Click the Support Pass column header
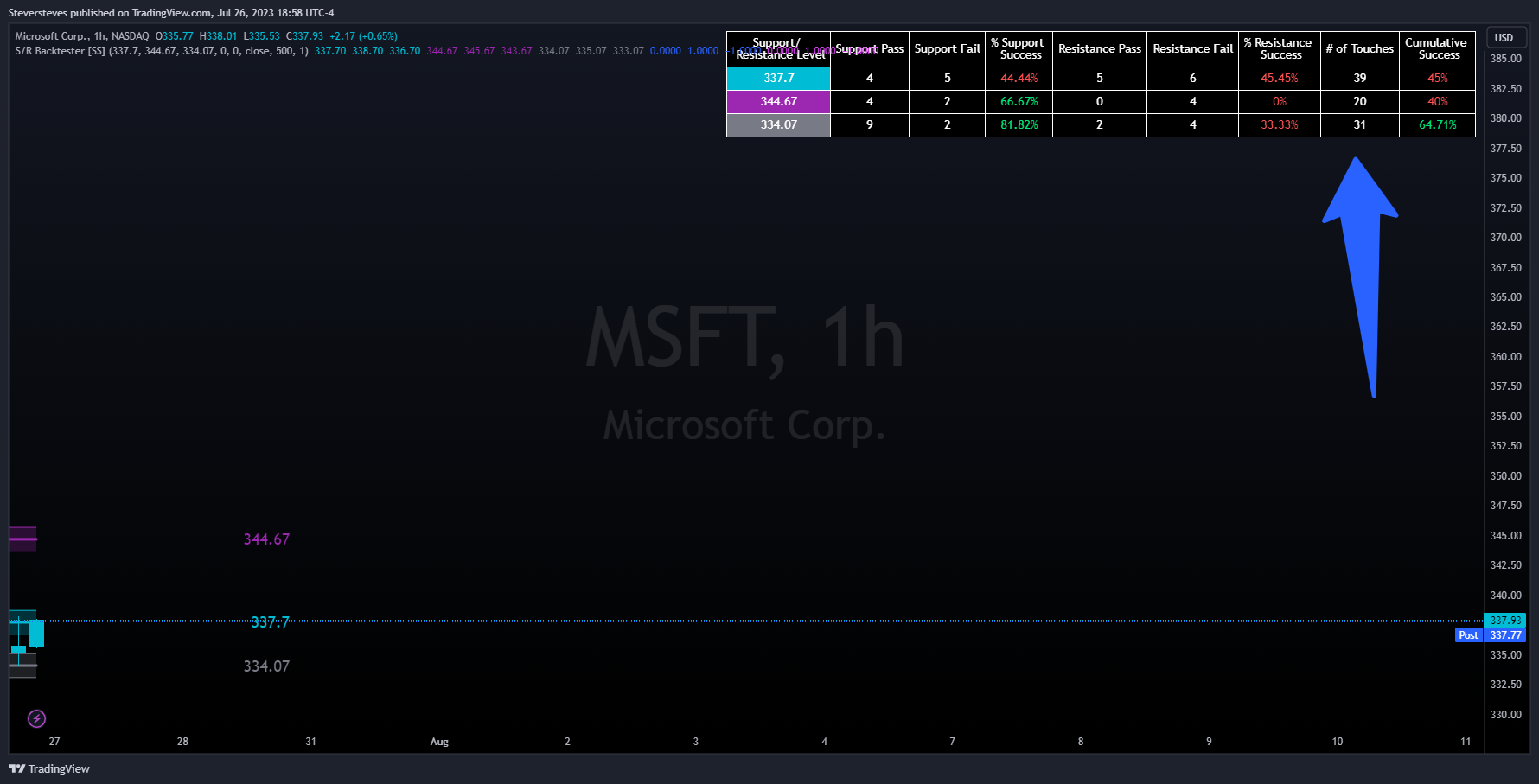The image size is (1539, 784). tap(870, 49)
